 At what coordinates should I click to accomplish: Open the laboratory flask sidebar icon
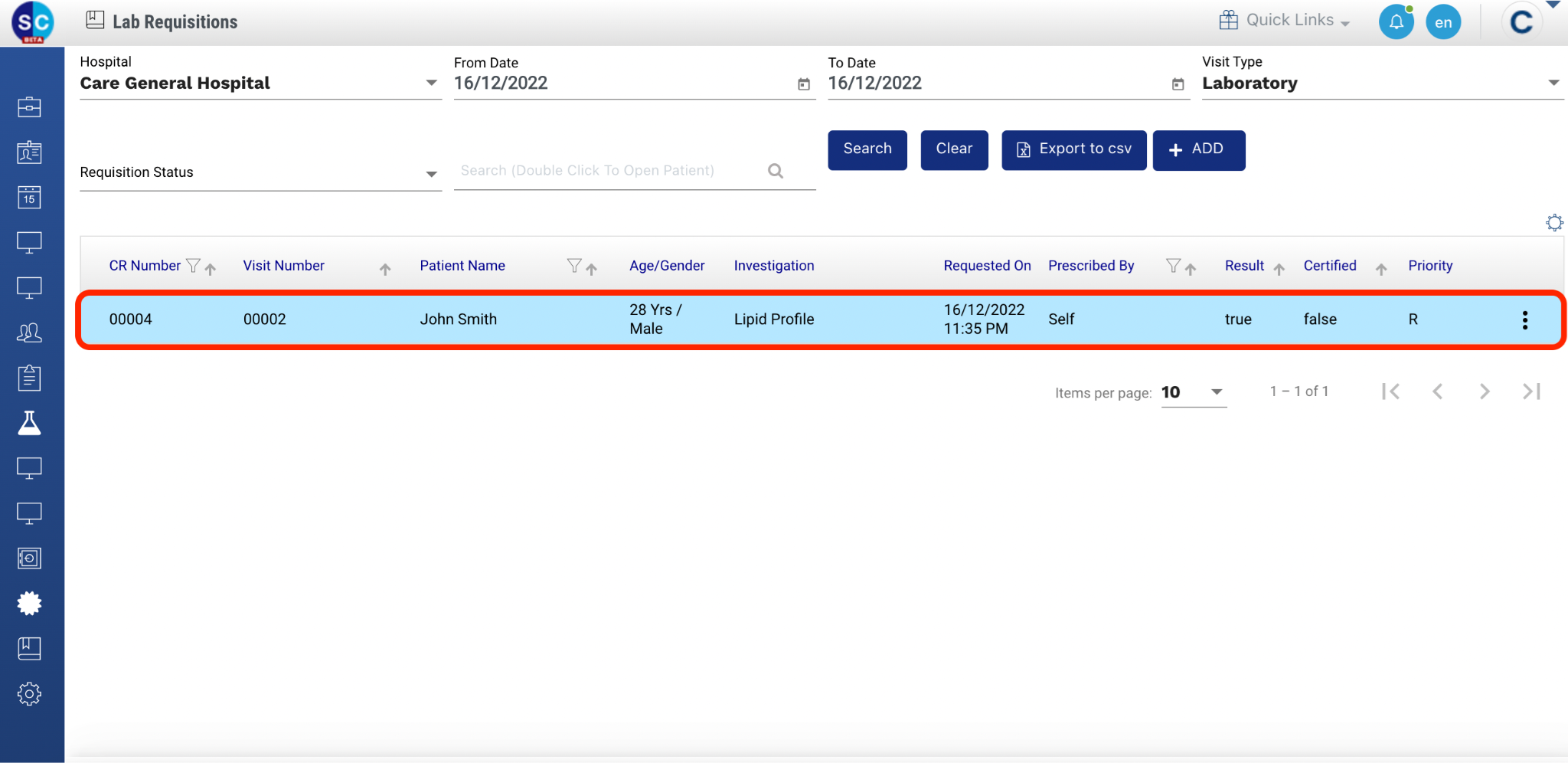pyautogui.click(x=29, y=423)
